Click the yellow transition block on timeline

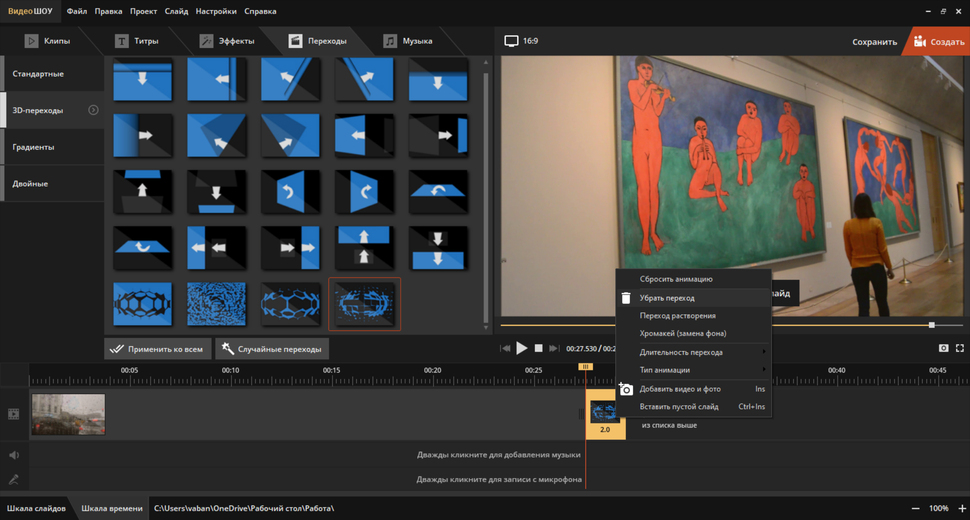pyautogui.click(x=605, y=414)
